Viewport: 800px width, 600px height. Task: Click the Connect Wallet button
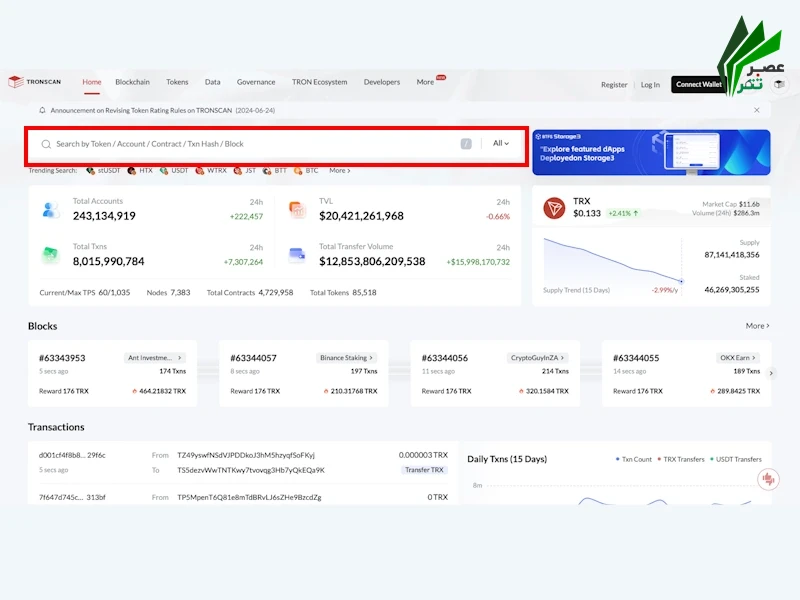pos(698,84)
